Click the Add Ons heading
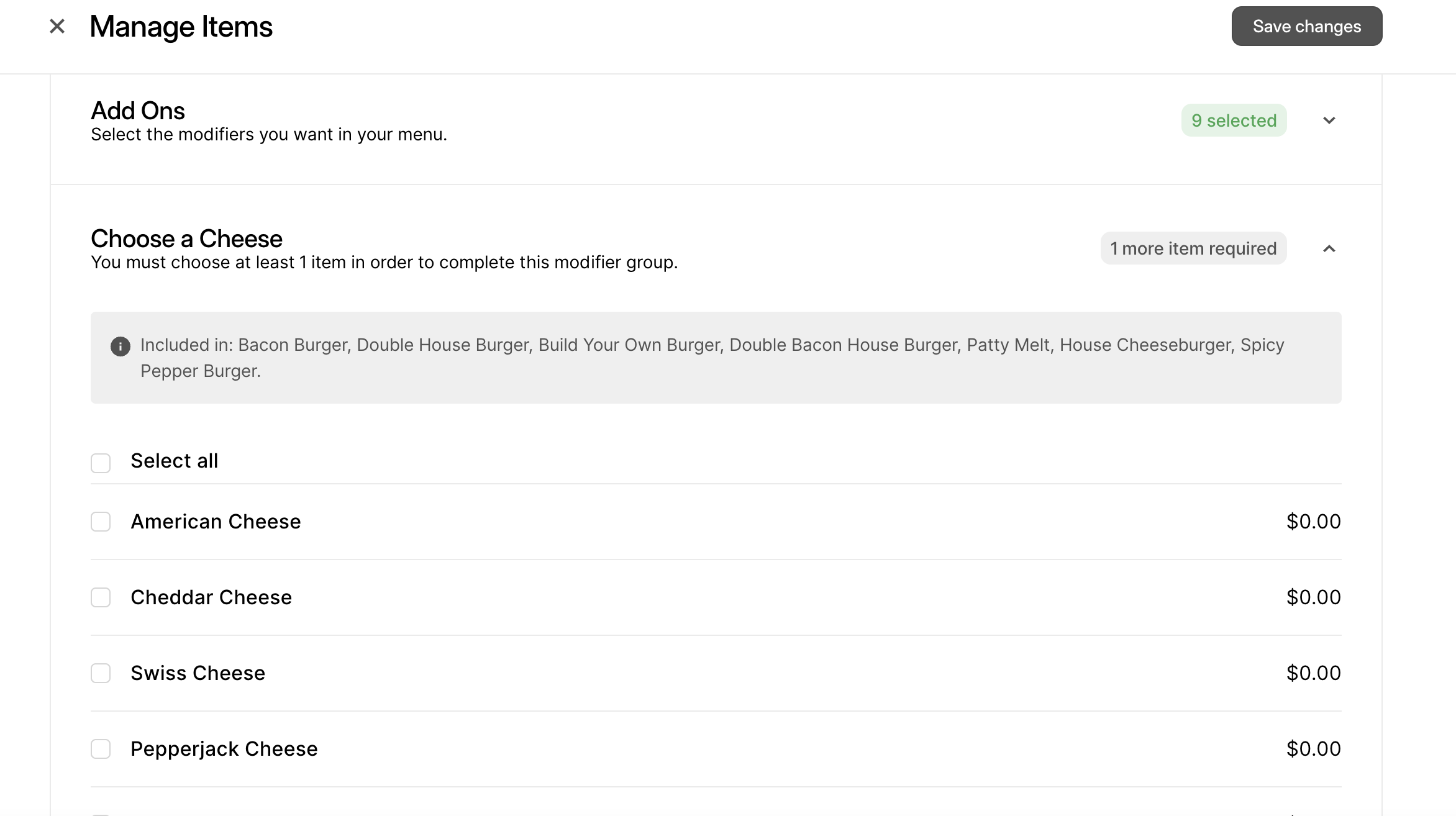Image resolution: width=1456 pixels, height=816 pixels. pyautogui.click(x=138, y=111)
